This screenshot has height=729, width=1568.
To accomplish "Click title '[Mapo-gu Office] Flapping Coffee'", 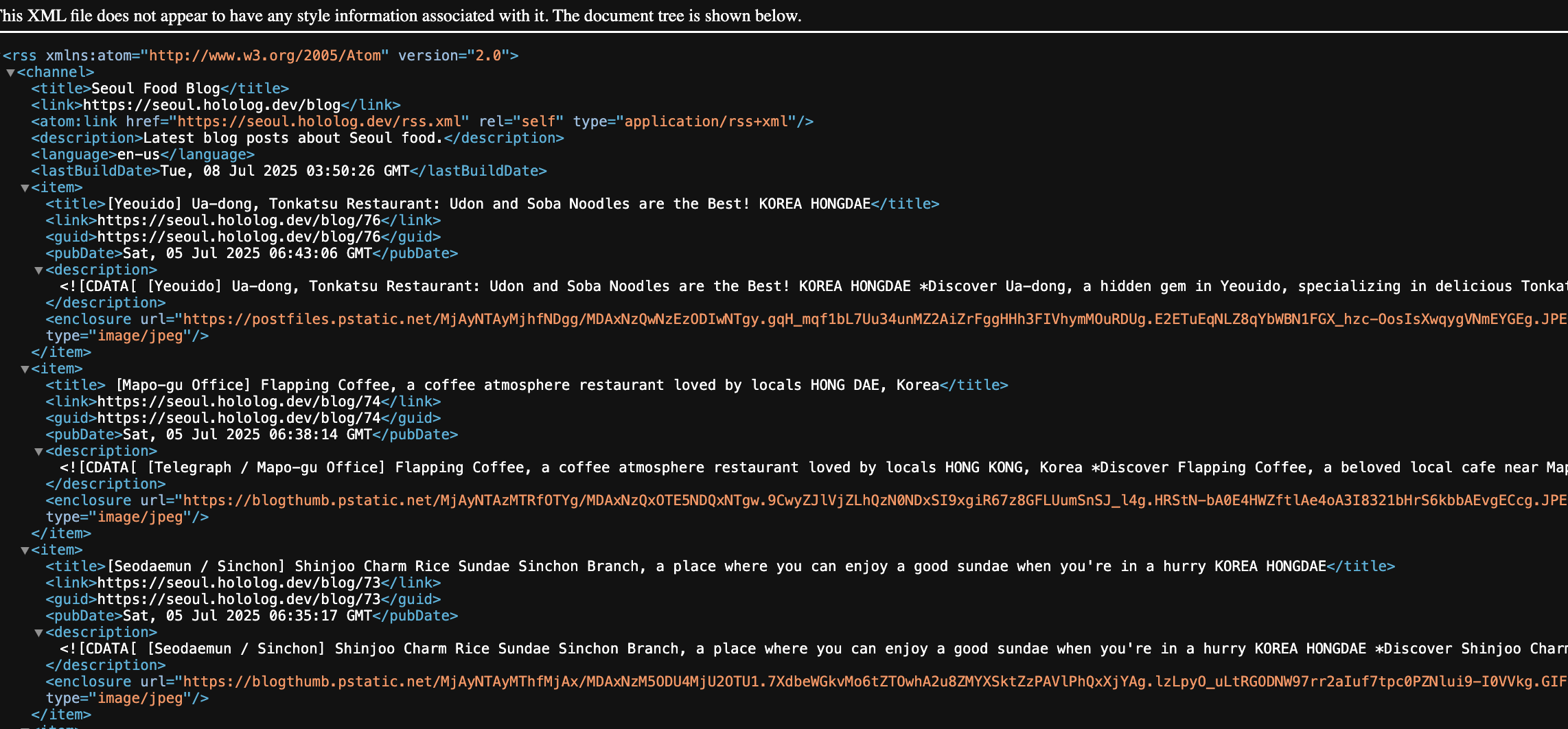I will coord(527,385).
